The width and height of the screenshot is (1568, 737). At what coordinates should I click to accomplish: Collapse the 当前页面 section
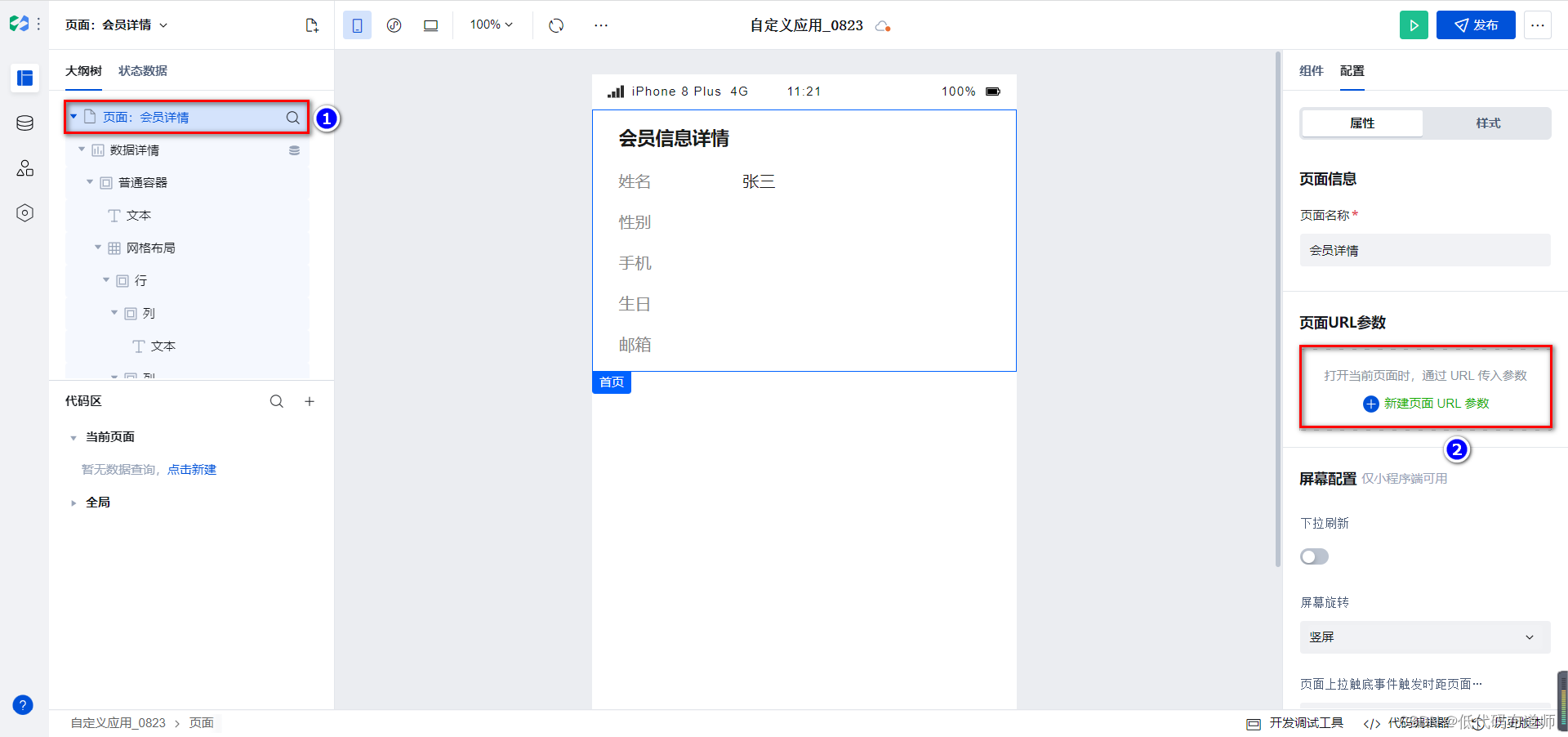73,438
